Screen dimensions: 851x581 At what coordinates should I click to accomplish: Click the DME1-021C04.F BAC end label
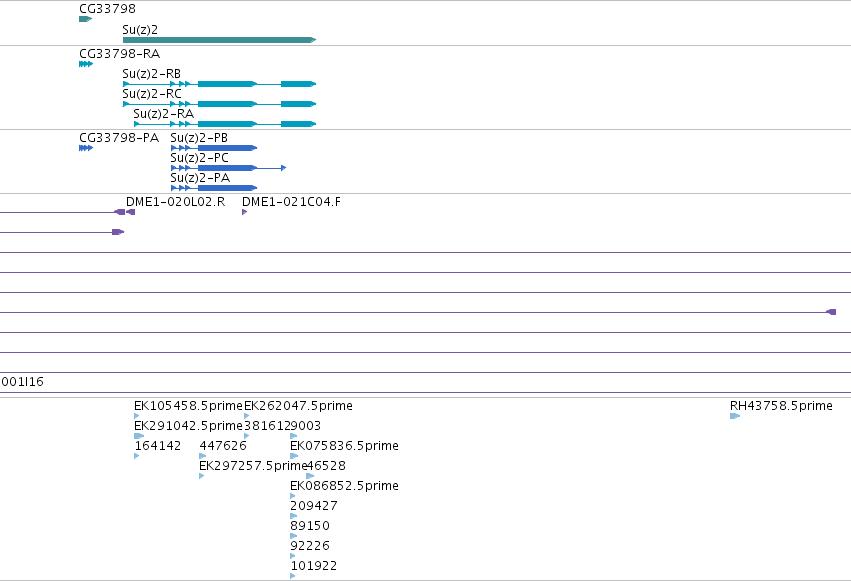click(x=291, y=202)
